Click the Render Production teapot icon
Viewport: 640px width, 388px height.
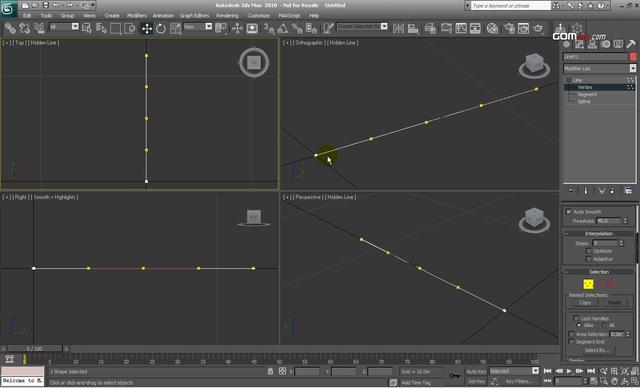click(x=538, y=28)
